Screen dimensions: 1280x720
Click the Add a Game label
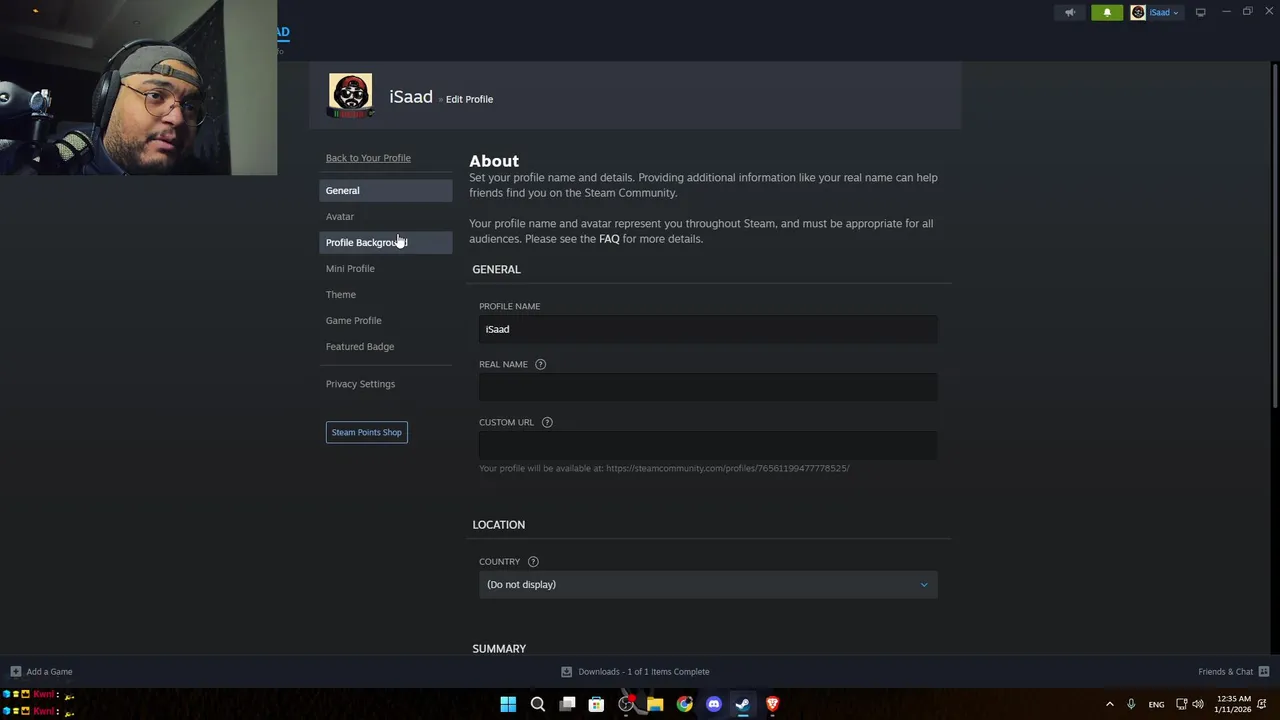click(49, 672)
